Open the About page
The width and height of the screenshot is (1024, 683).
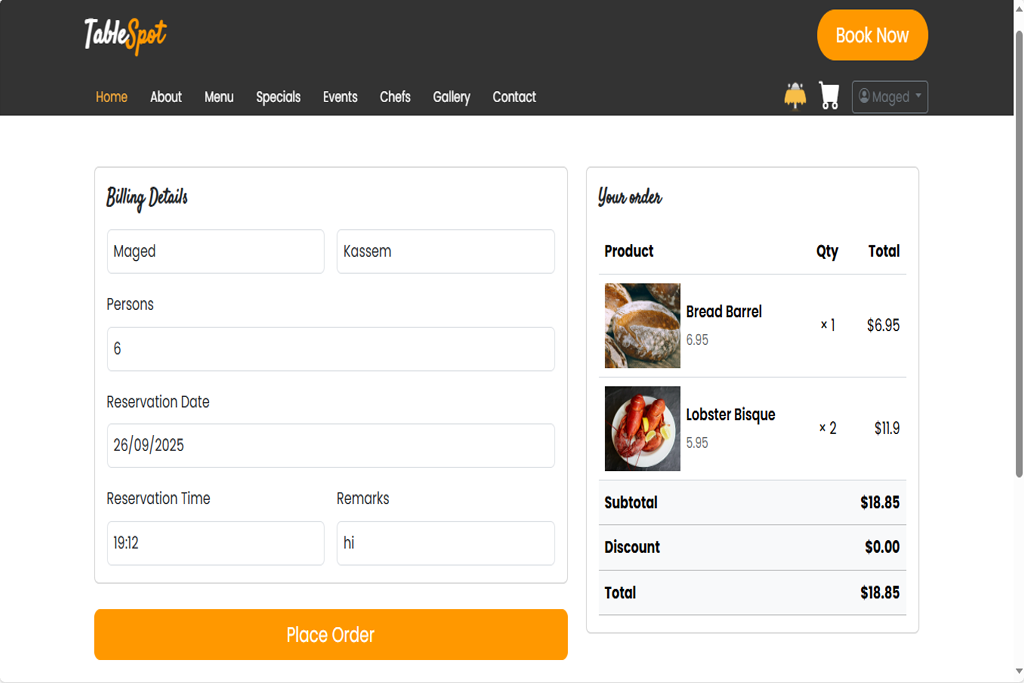tap(166, 97)
